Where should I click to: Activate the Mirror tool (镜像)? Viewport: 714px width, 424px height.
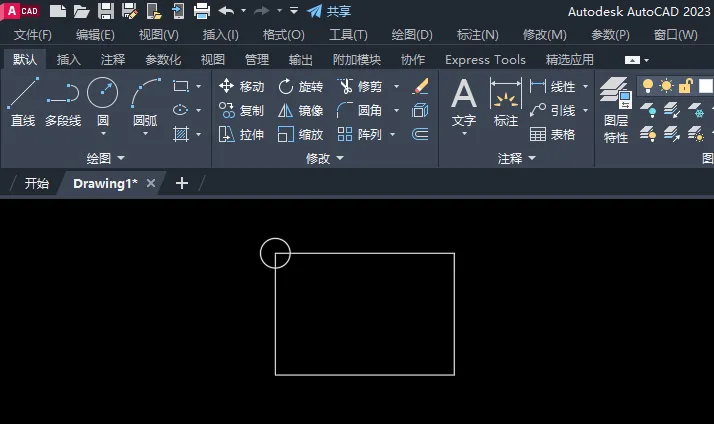point(301,110)
